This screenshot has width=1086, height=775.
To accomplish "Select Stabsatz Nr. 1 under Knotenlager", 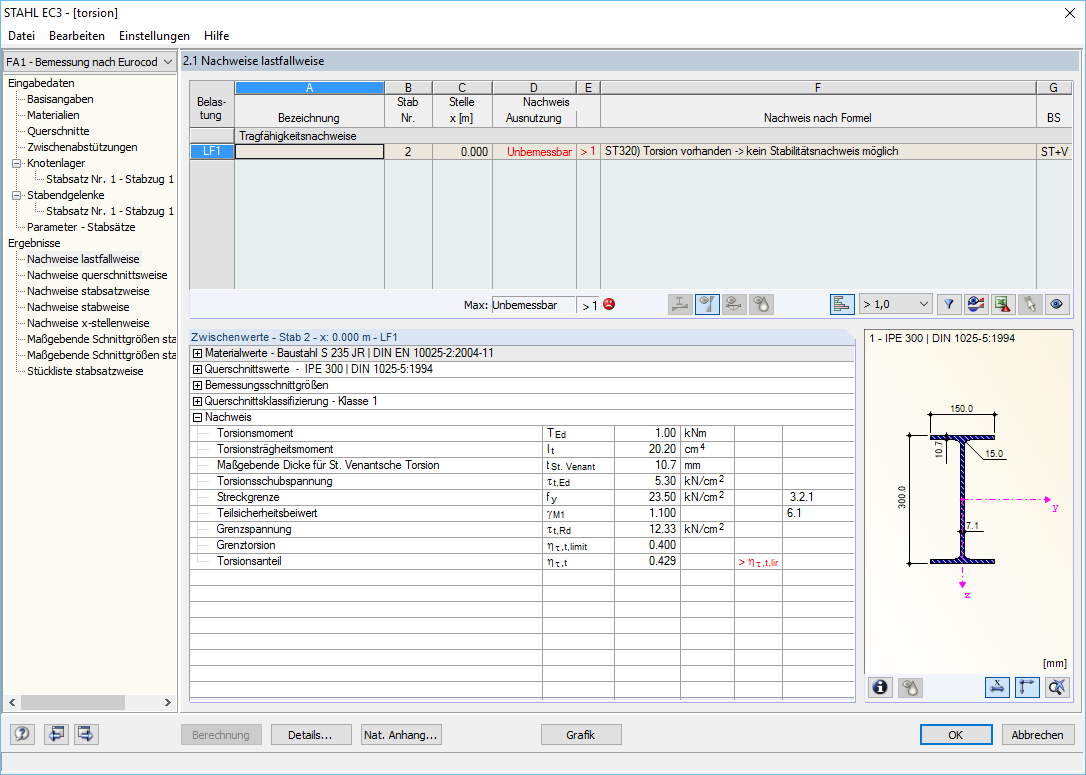I will [x=110, y=179].
